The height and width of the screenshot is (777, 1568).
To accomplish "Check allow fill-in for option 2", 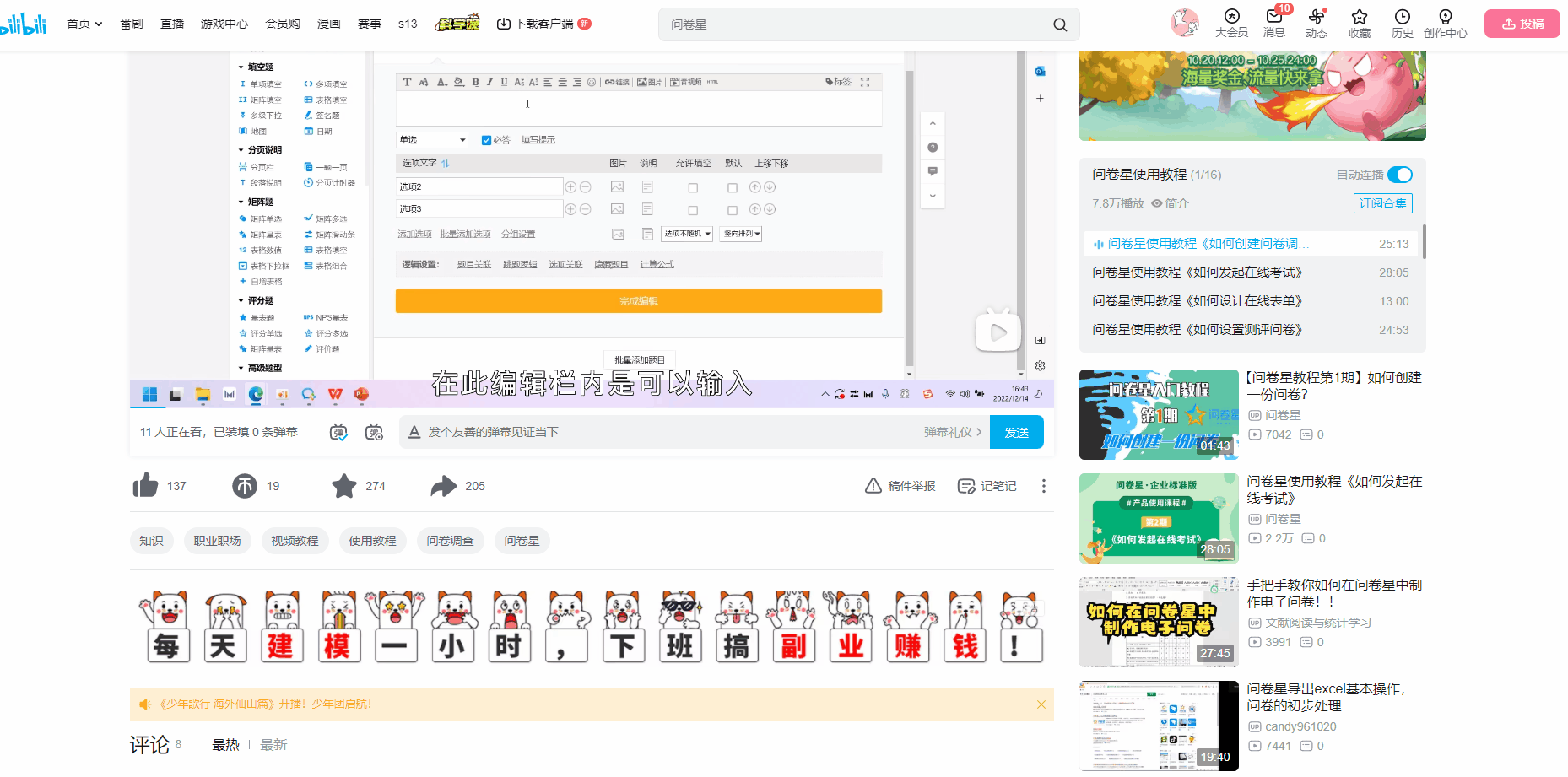I will (693, 187).
